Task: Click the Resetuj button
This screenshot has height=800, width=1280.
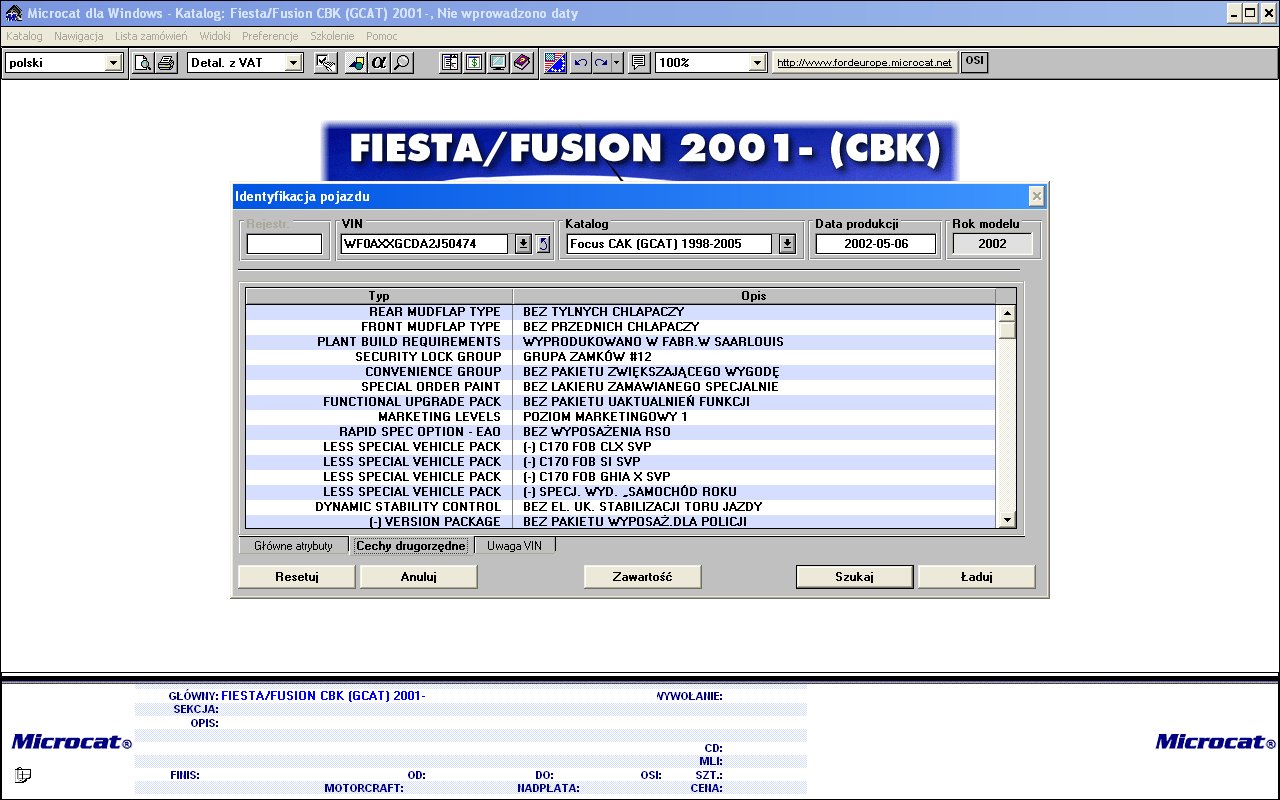Action: point(296,577)
